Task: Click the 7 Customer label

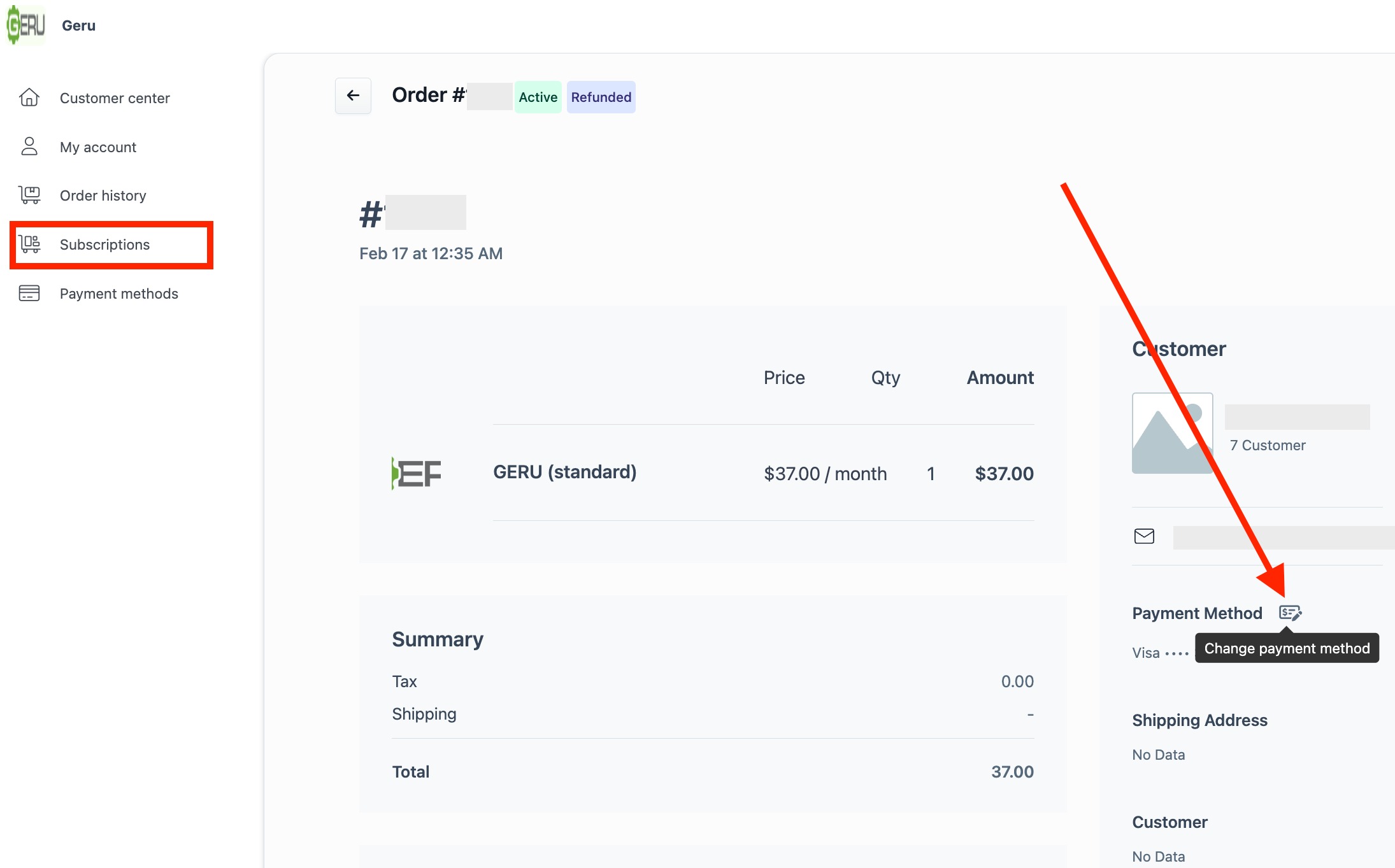Action: [x=1267, y=445]
